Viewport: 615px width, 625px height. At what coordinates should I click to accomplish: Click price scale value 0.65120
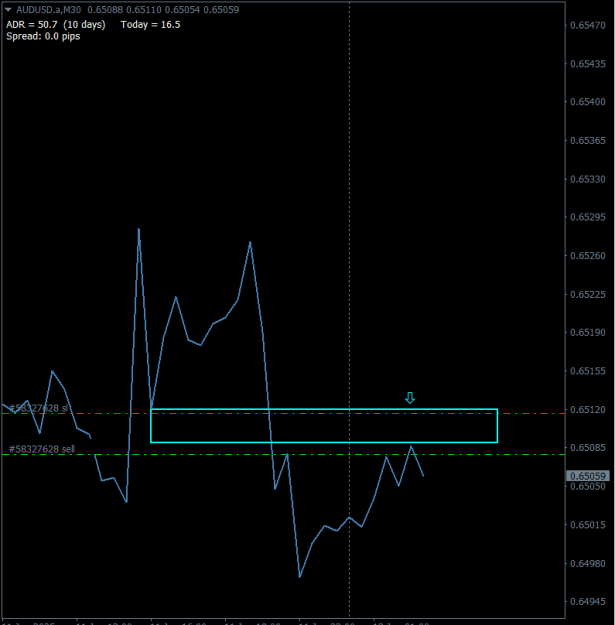point(587,410)
